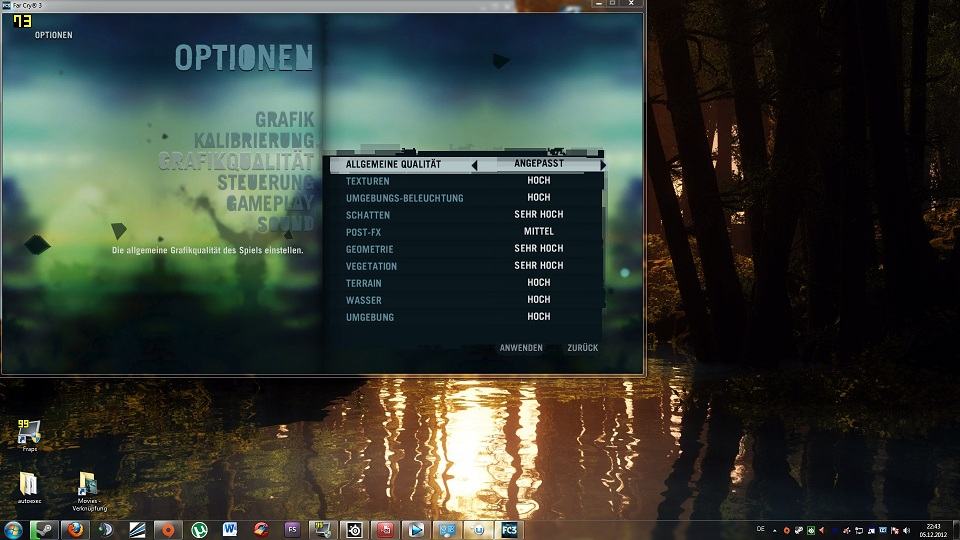This screenshot has height=540, width=960.
Task: Open Steam from the taskbar
Action: coord(44,530)
